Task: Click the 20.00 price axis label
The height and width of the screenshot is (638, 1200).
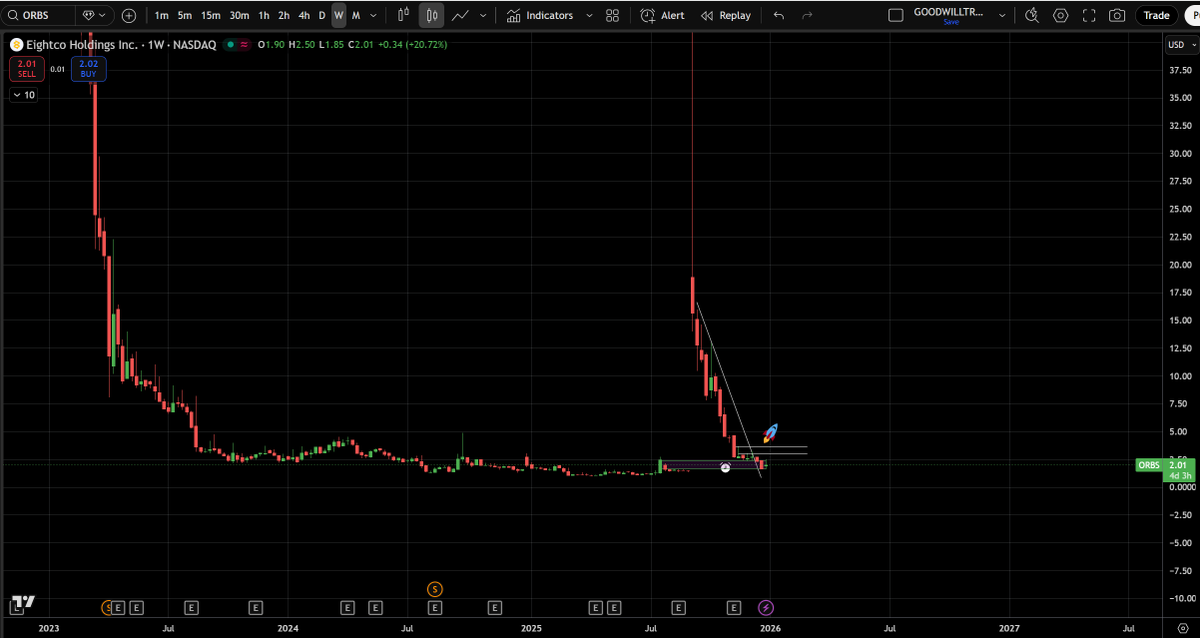Action: [x=1181, y=265]
